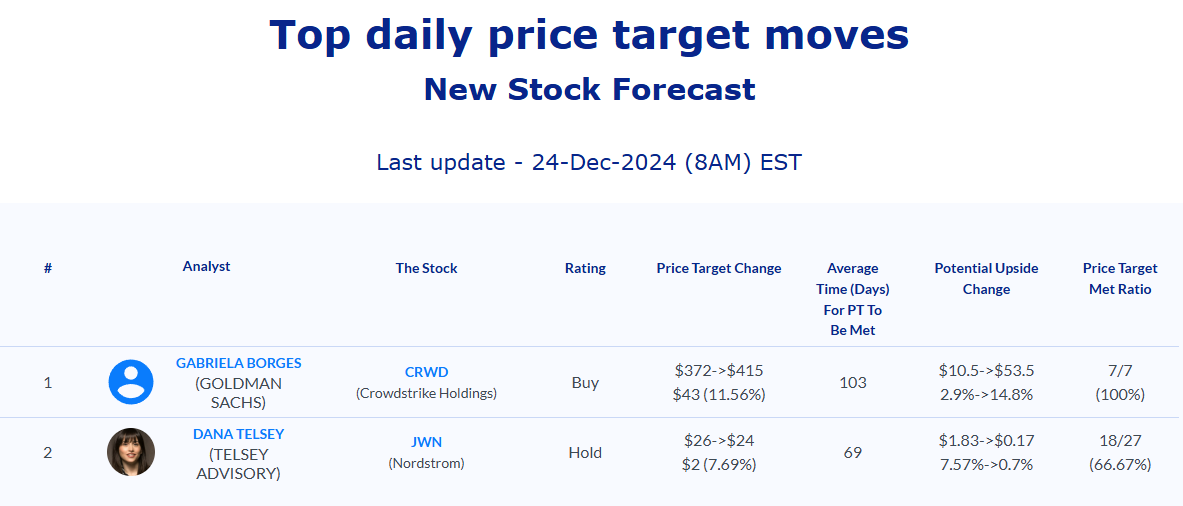The height and width of the screenshot is (506, 1183).
Task: Click Price Target Met Ratio header
Action: click(x=1120, y=279)
